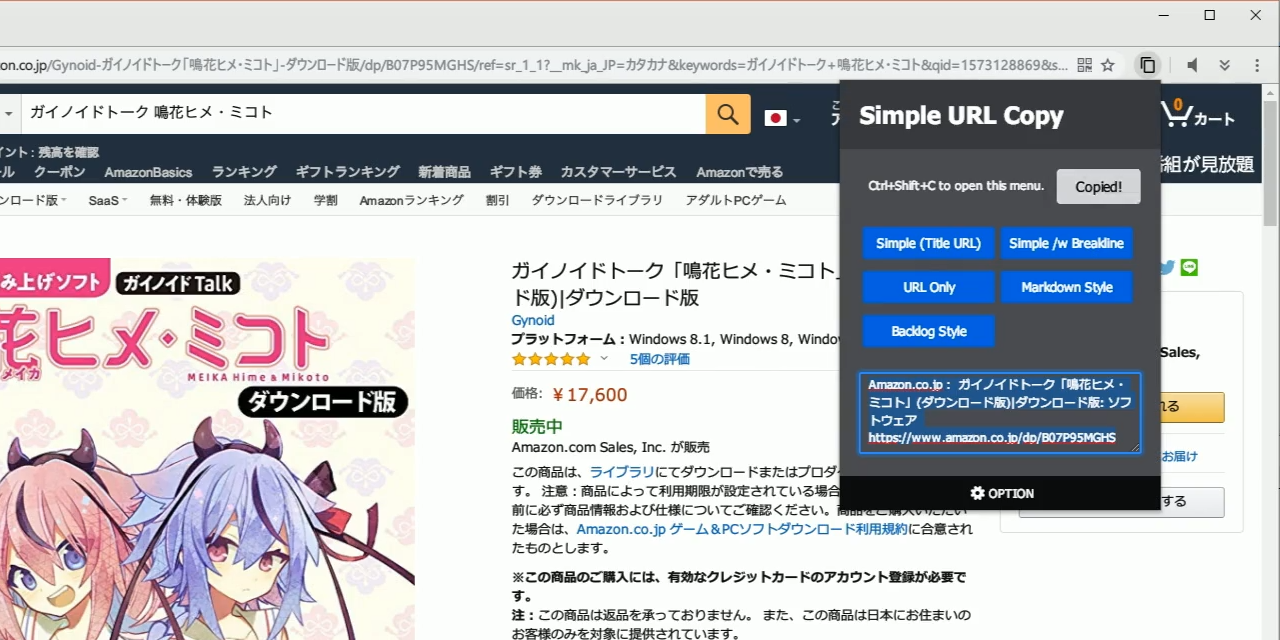Open the Japan flag language selector
The height and width of the screenshot is (640, 1280).
coord(782,118)
